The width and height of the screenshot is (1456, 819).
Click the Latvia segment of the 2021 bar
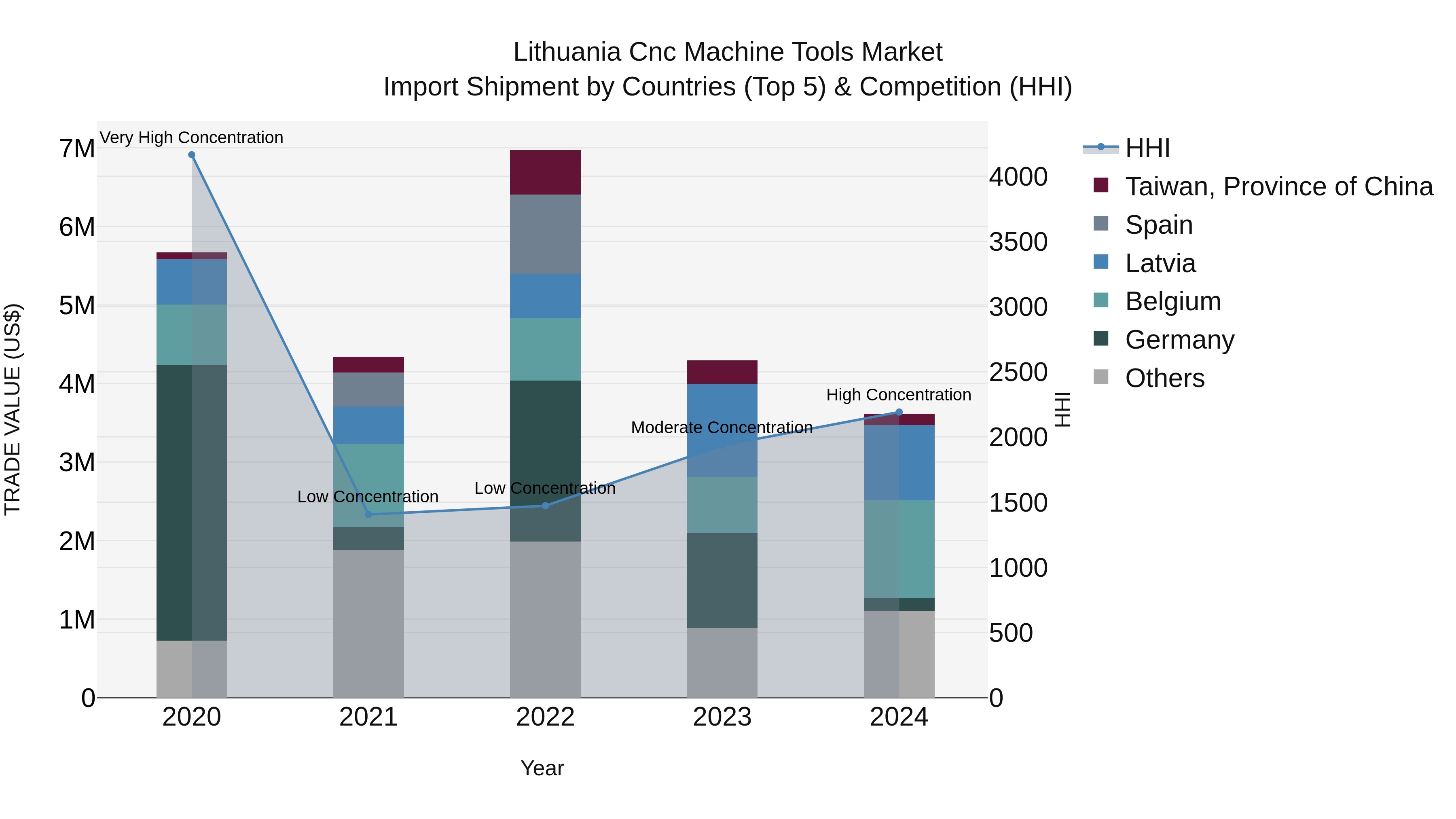(368, 425)
